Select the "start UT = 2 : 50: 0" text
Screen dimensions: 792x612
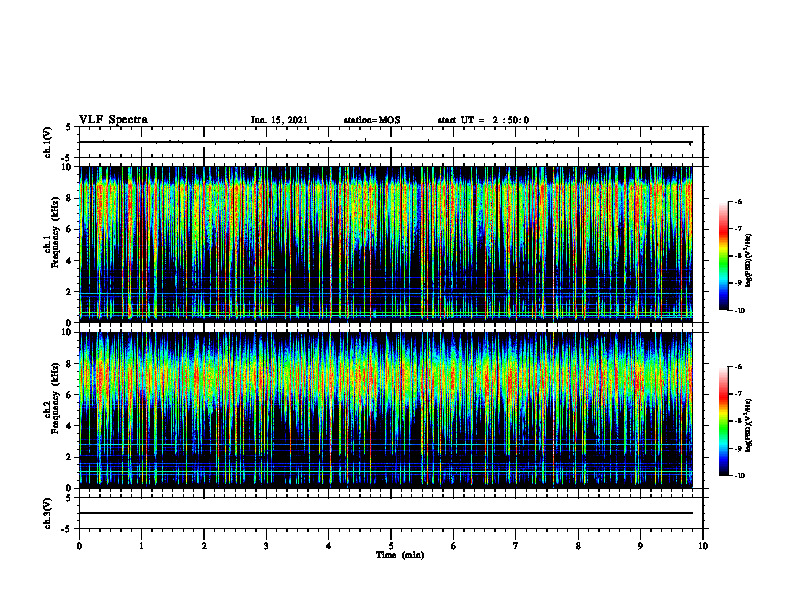483,120
